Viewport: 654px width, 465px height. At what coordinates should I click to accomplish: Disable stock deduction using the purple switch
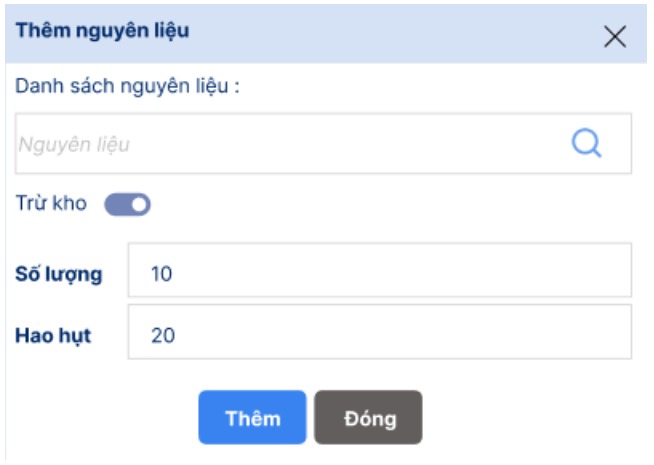coord(127,205)
